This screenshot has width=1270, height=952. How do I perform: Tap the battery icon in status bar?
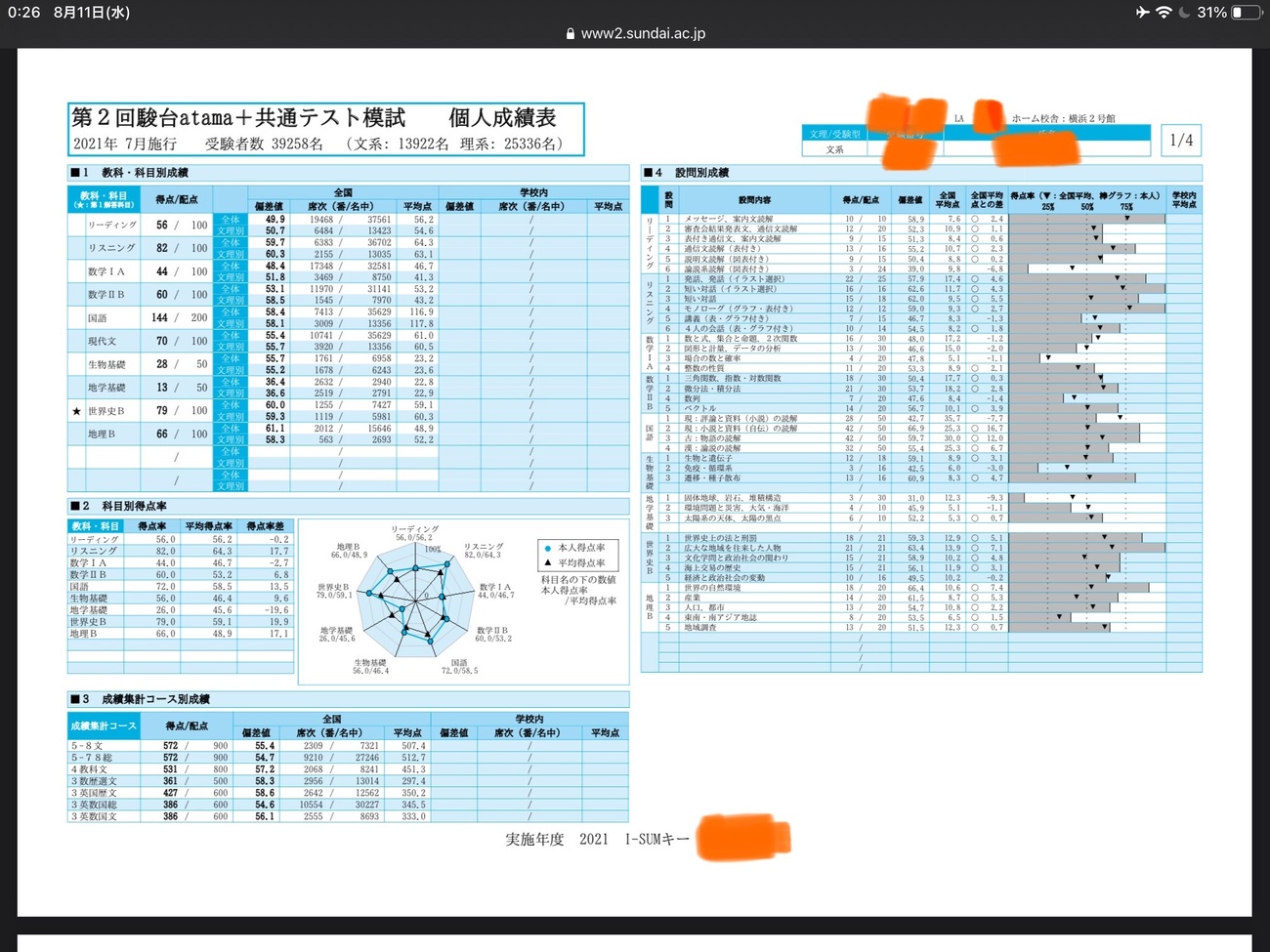(x=1246, y=13)
